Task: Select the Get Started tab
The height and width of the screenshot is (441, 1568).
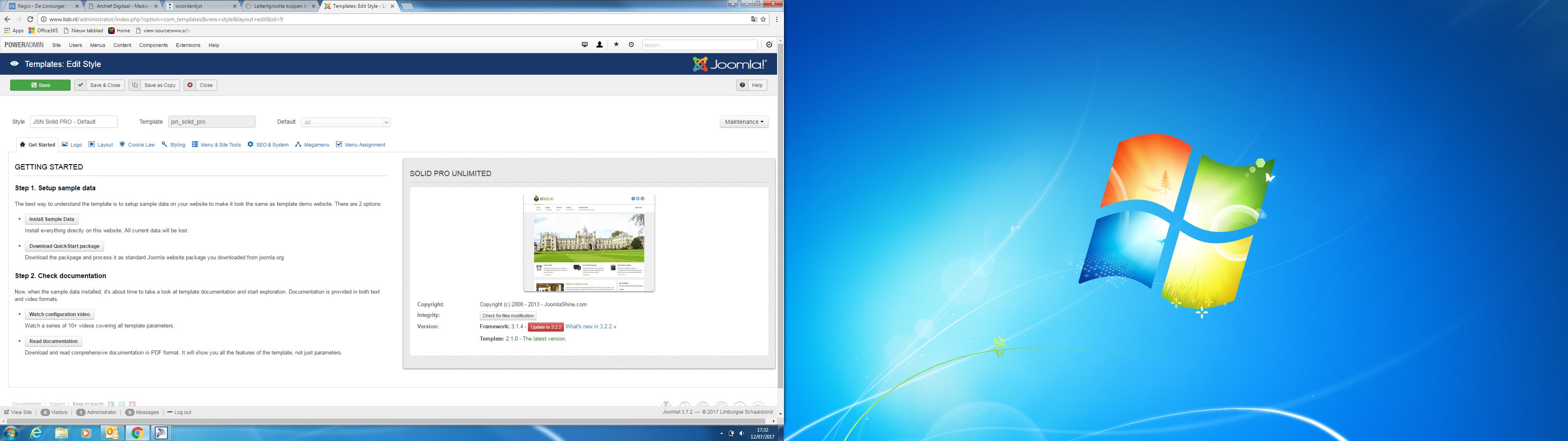Action: click(37, 145)
